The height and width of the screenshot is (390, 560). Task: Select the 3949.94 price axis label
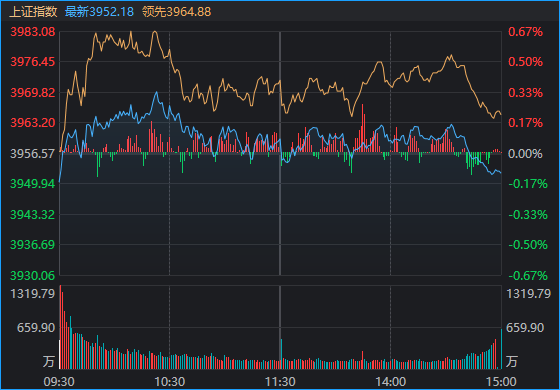click(33, 184)
